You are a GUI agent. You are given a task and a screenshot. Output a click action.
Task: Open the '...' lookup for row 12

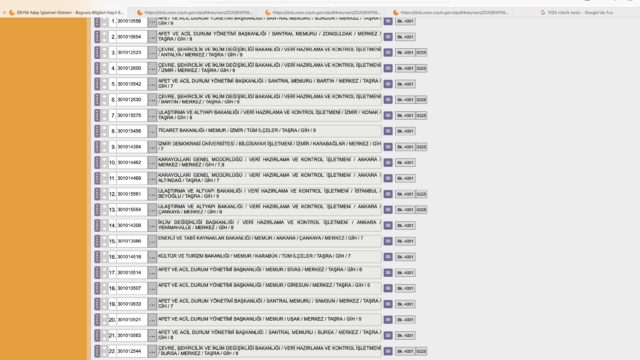(152, 194)
